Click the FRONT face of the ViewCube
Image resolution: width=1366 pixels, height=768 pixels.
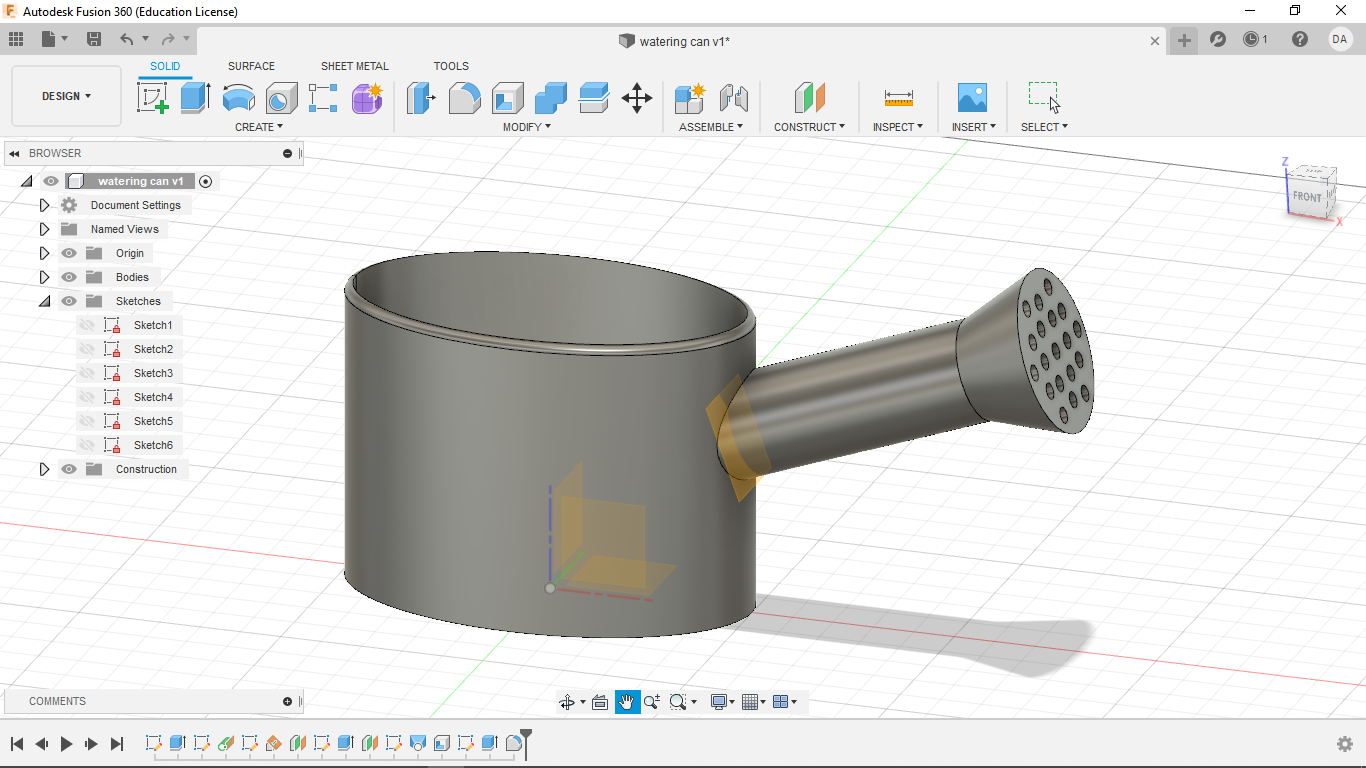coord(1307,197)
